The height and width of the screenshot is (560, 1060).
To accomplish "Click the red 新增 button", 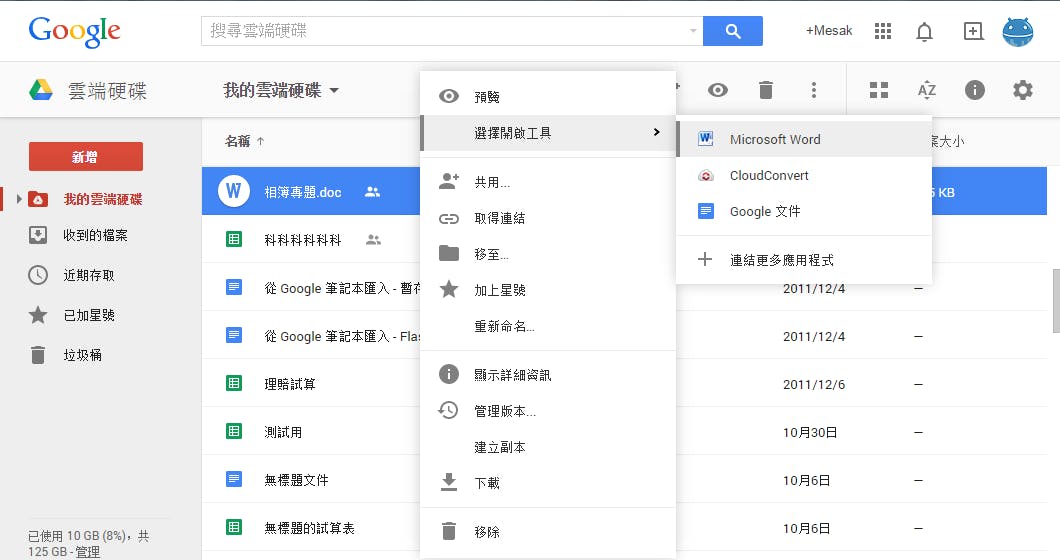I will (85, 157).
